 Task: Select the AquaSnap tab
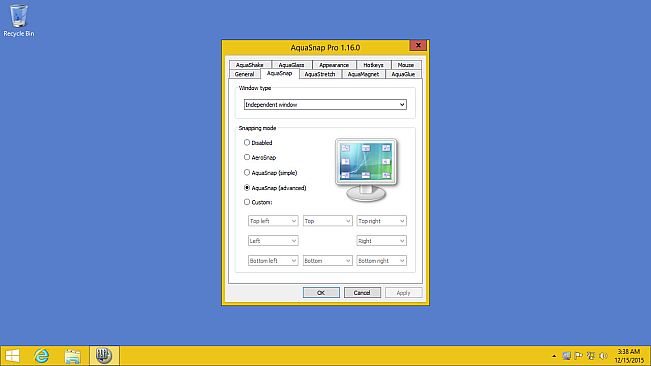279,73
